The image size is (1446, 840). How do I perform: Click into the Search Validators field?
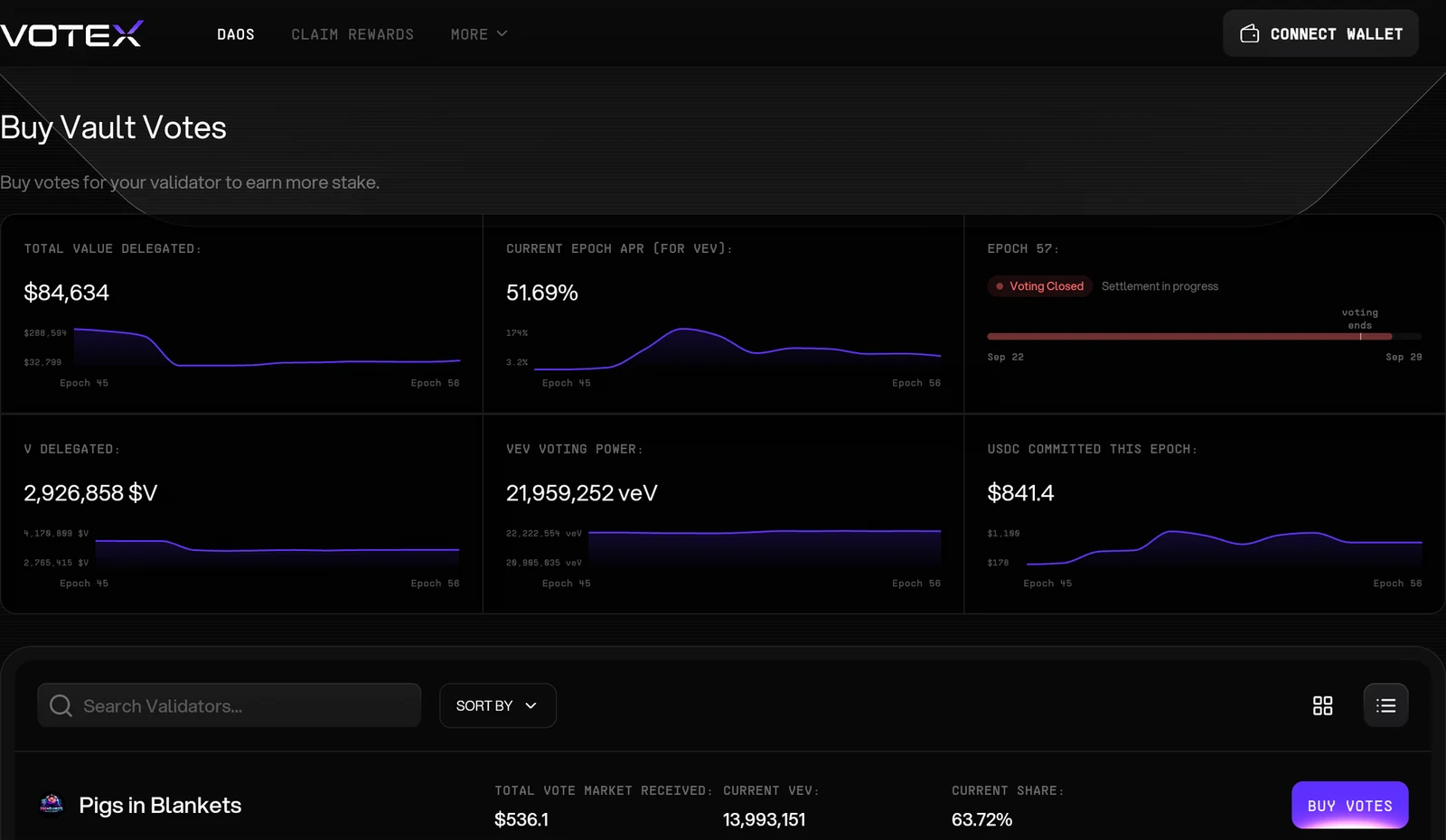click(230, 705)
